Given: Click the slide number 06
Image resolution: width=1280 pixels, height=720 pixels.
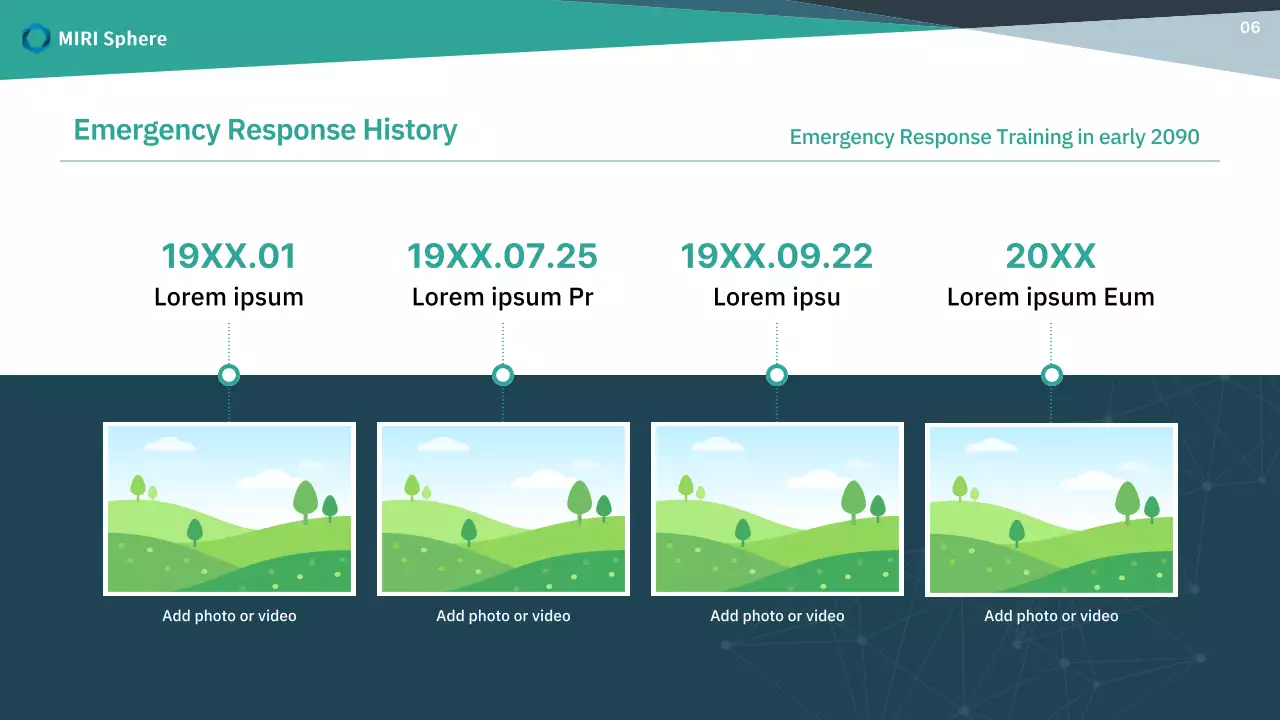Looking at the screenshot, I should tap(1250, 28).
